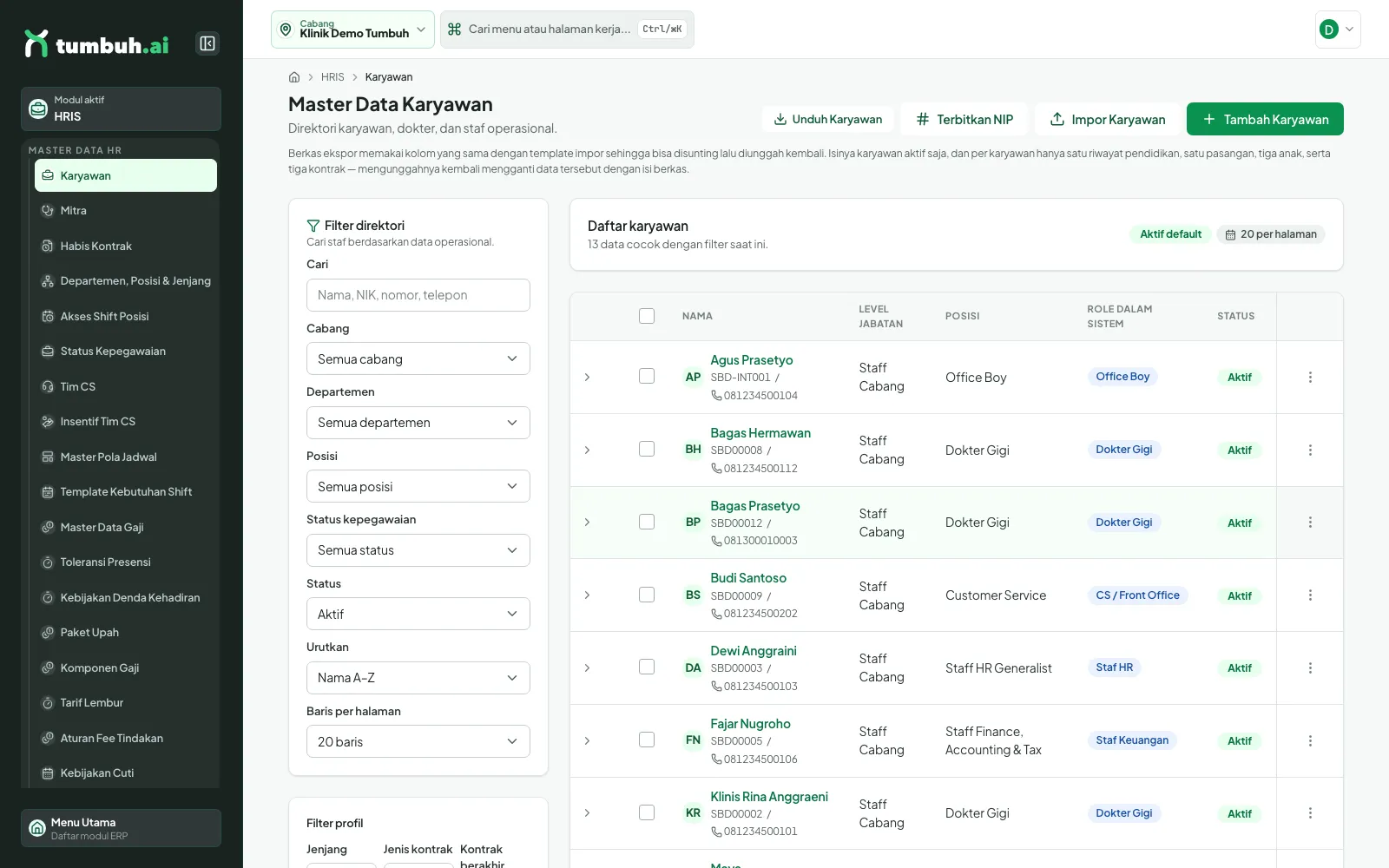Open the user avatar menu labeled D

(1338, 30)
